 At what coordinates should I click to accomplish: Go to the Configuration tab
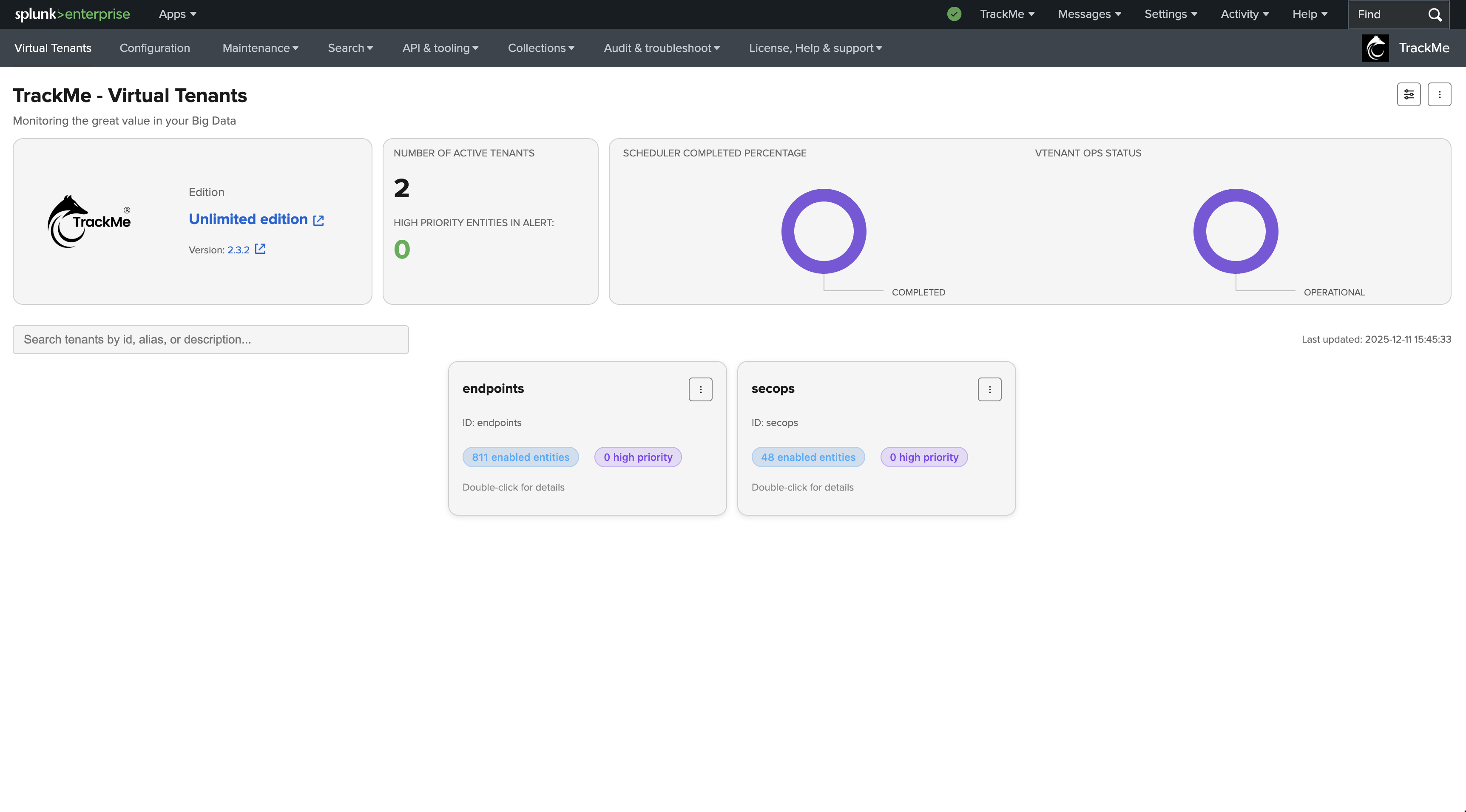tap(155, 48)
